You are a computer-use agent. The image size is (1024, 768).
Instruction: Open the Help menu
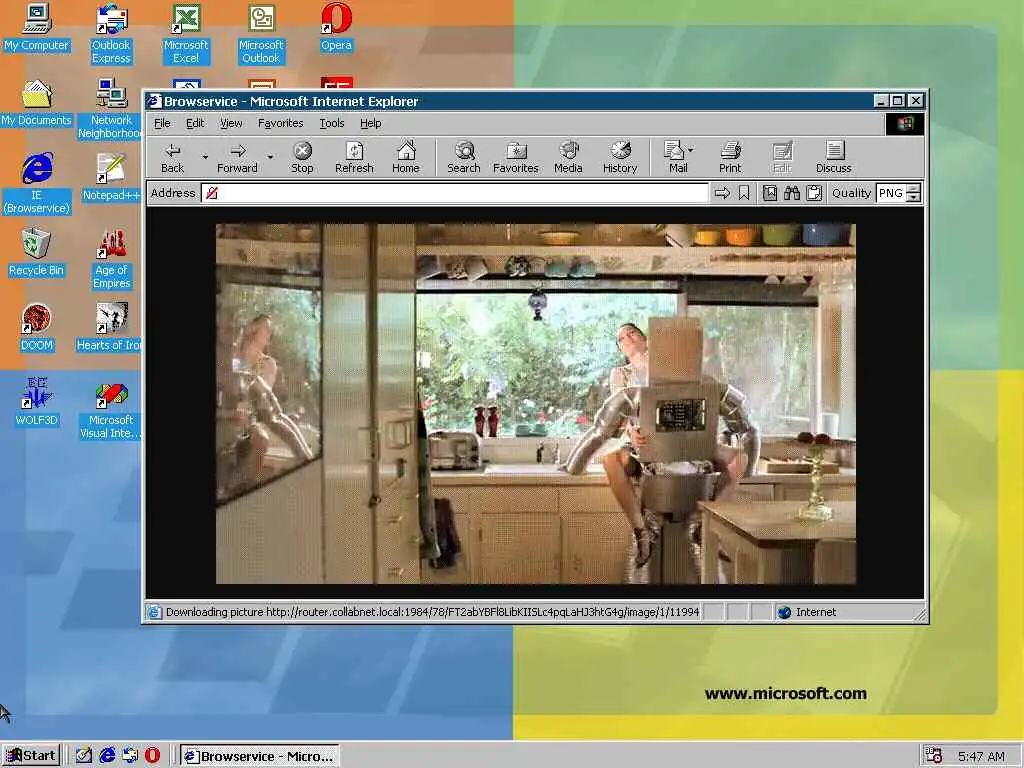click(x=370, y=123)
